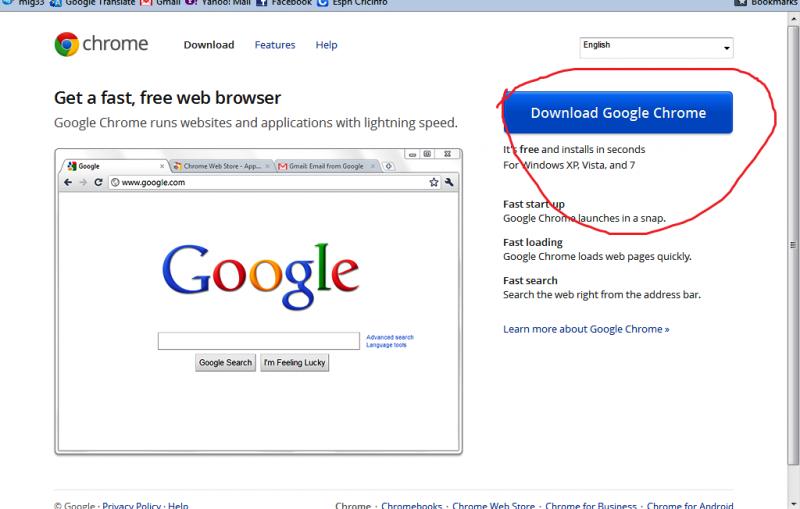The height and width of the screenshot is (509, 800).
Task: Click Search the web right from the address bar text
Action: point(602,295)
